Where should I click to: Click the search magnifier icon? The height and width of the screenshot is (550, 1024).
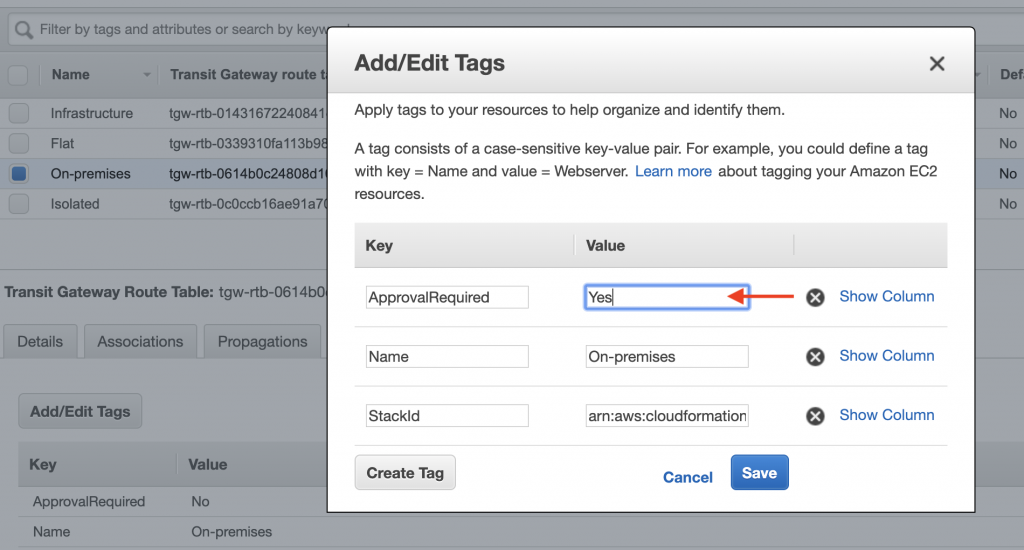tap(24, 30)
